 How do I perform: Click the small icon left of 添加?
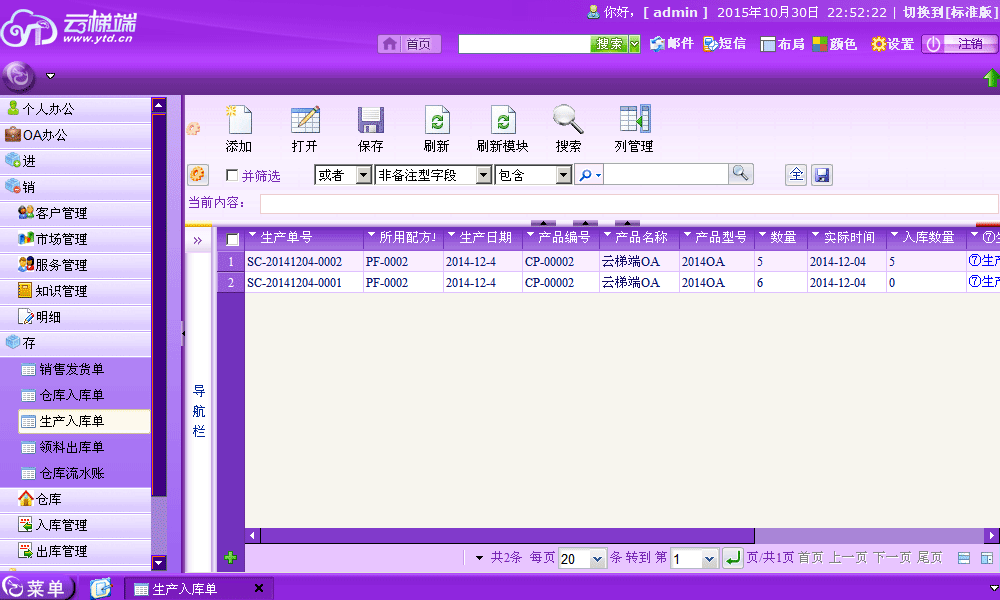193,128
